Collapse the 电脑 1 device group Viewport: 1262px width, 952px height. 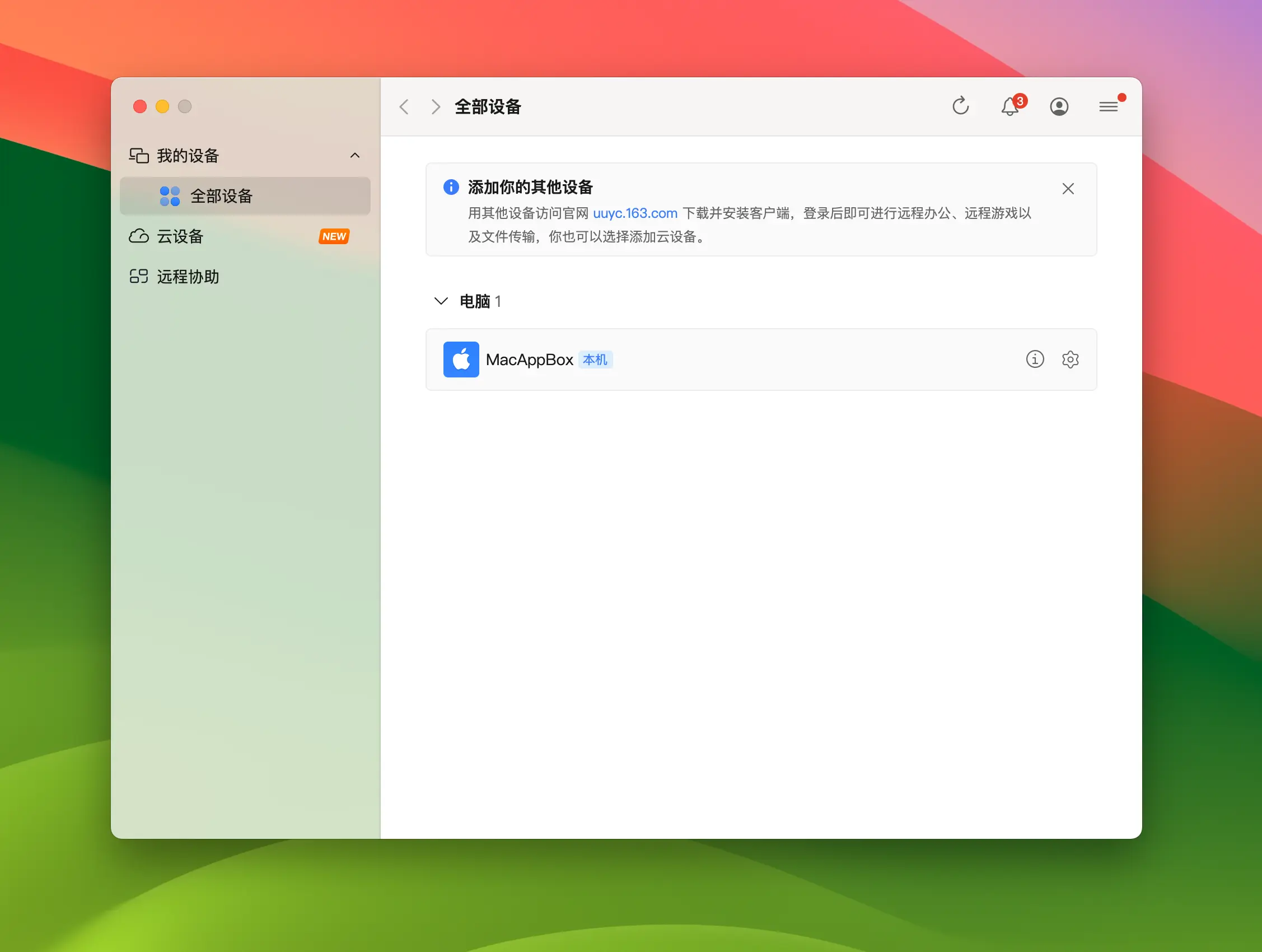(x=441, y=301)
